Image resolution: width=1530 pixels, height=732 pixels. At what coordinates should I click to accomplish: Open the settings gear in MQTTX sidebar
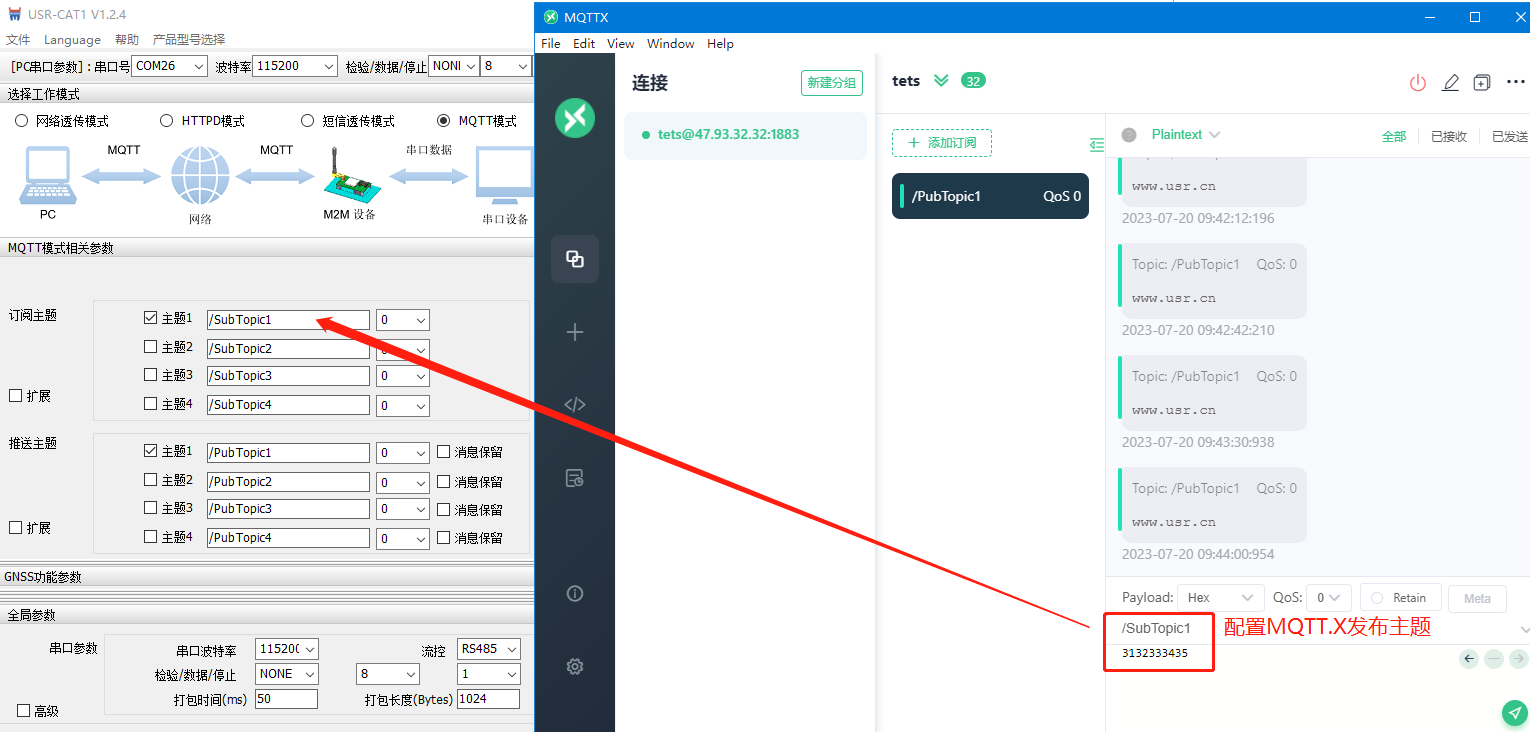tap(575, 666)
